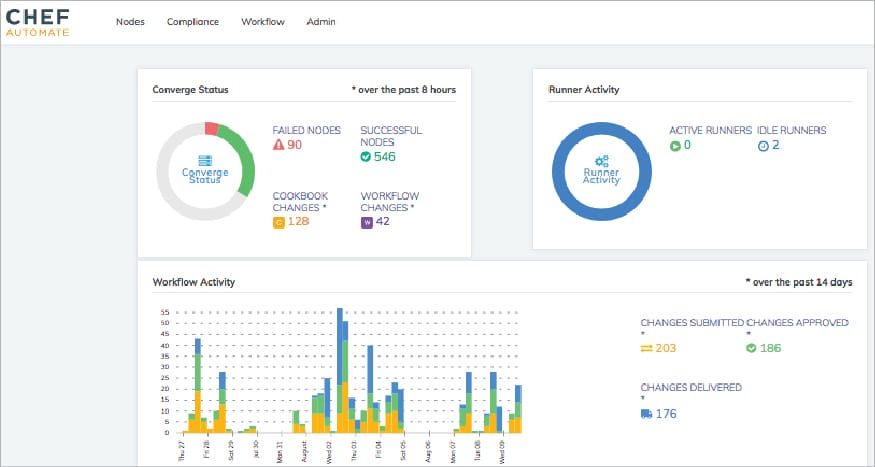This screenshot has height=467, width=875.
Task: Click the red segment of converge donut
Action: click(211, 128)
